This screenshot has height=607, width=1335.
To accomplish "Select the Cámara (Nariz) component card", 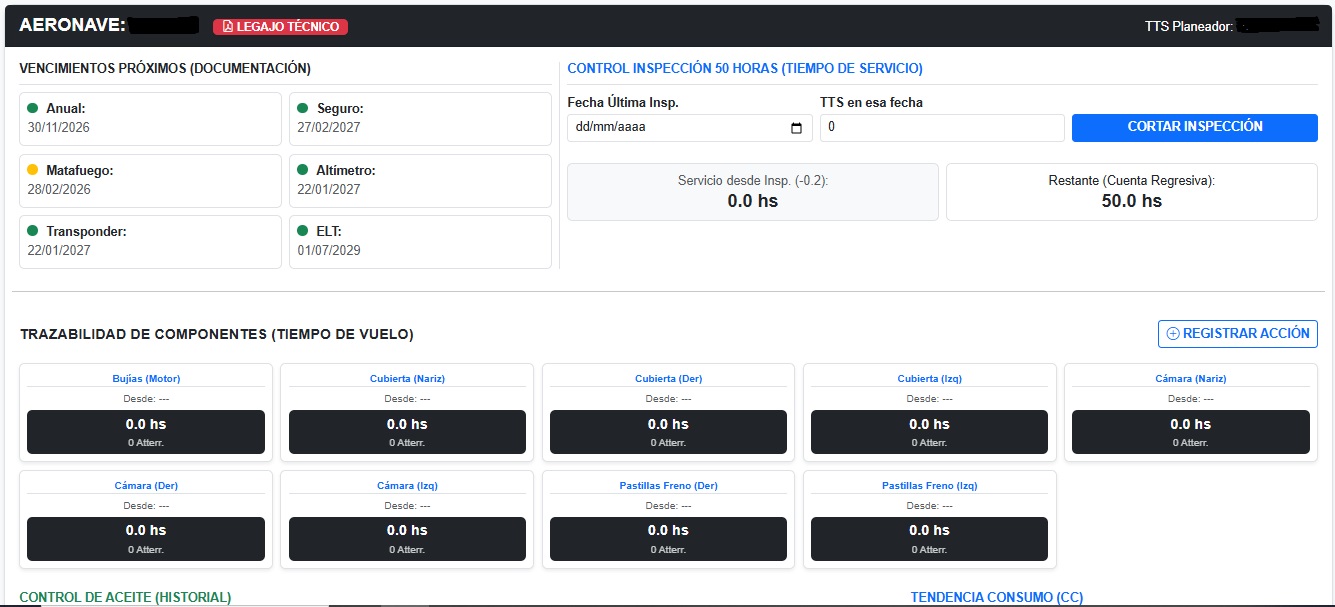I will pyautogui.click(x=1190, y=412).
